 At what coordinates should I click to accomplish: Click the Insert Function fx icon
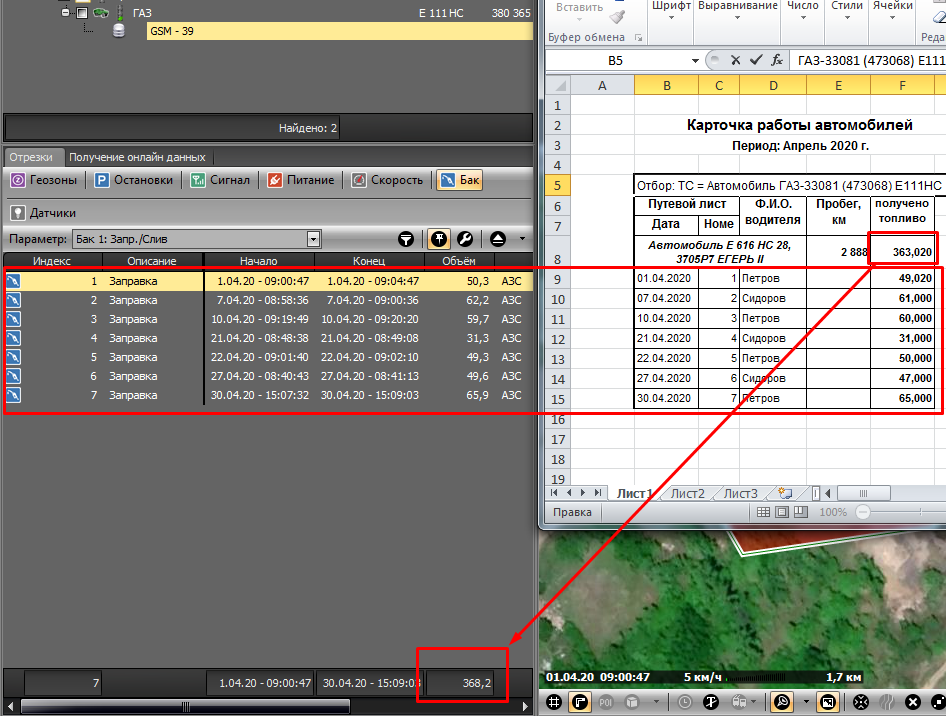[x=777, y=60]
